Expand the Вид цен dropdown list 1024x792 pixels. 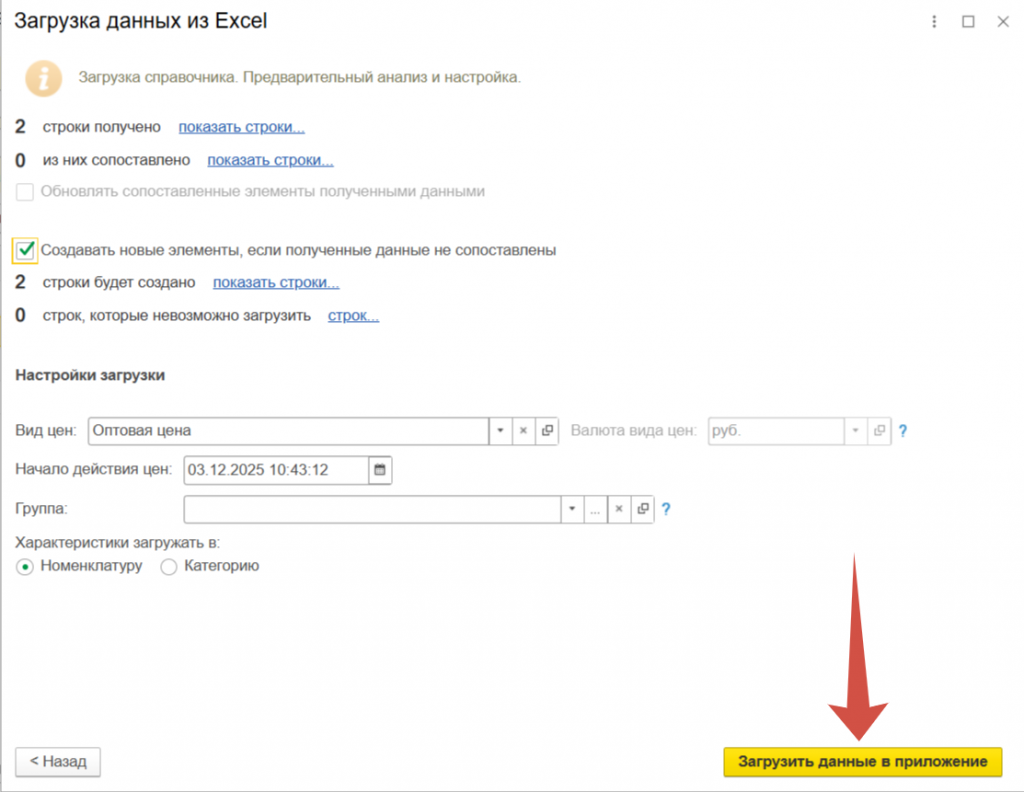[500, 431]
